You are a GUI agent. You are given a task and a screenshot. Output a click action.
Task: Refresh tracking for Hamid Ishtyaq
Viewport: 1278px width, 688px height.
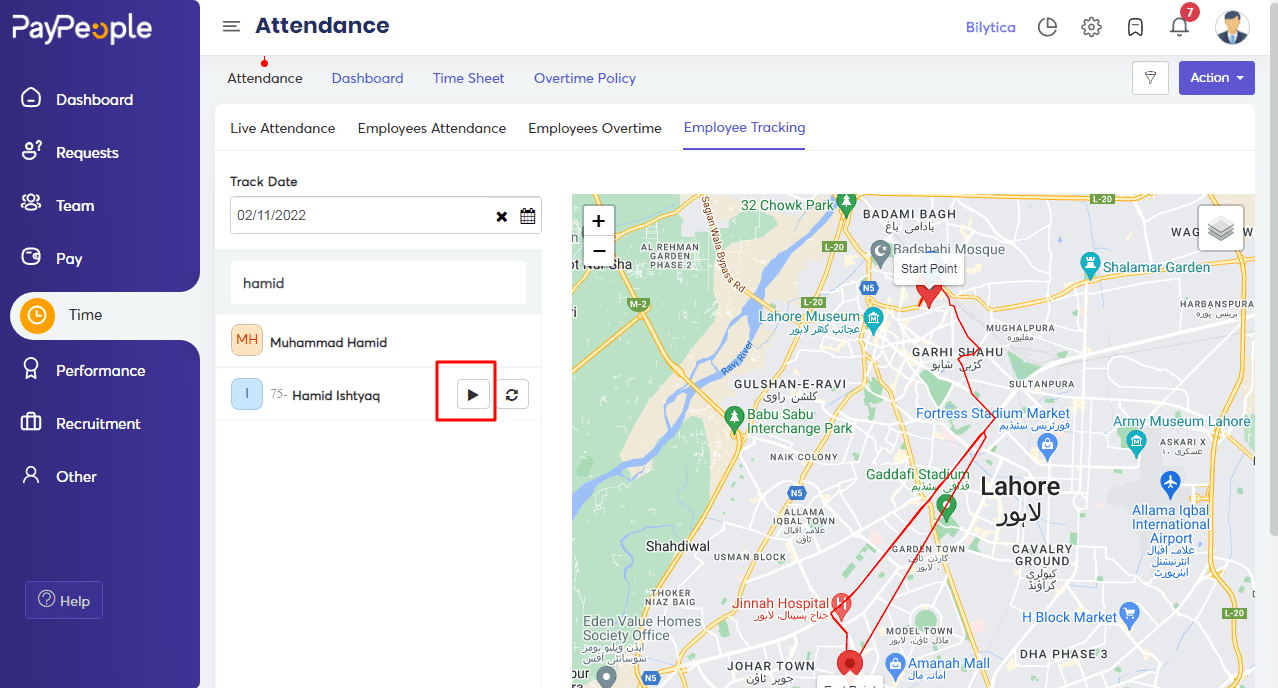click(x=512, y=395)
